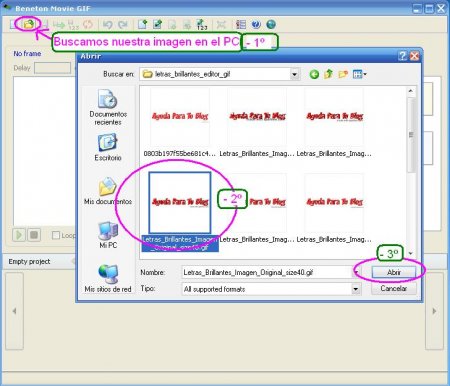Create new folder icon in dialog
Image resolution: width=450 pixels, height=386 pixels.
[343, 74]
